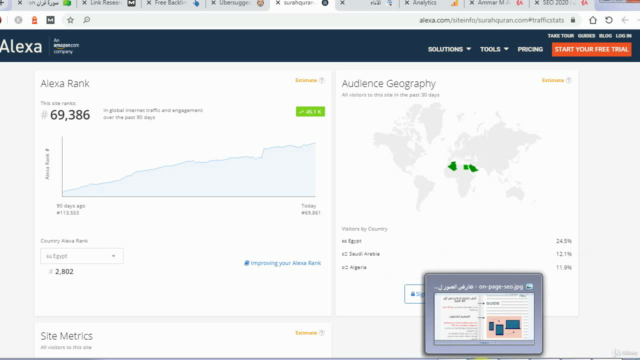The width and height of the screenshot is (640, 360).
Task: Close the SEO 2020 tab
Action: point(536,3)
